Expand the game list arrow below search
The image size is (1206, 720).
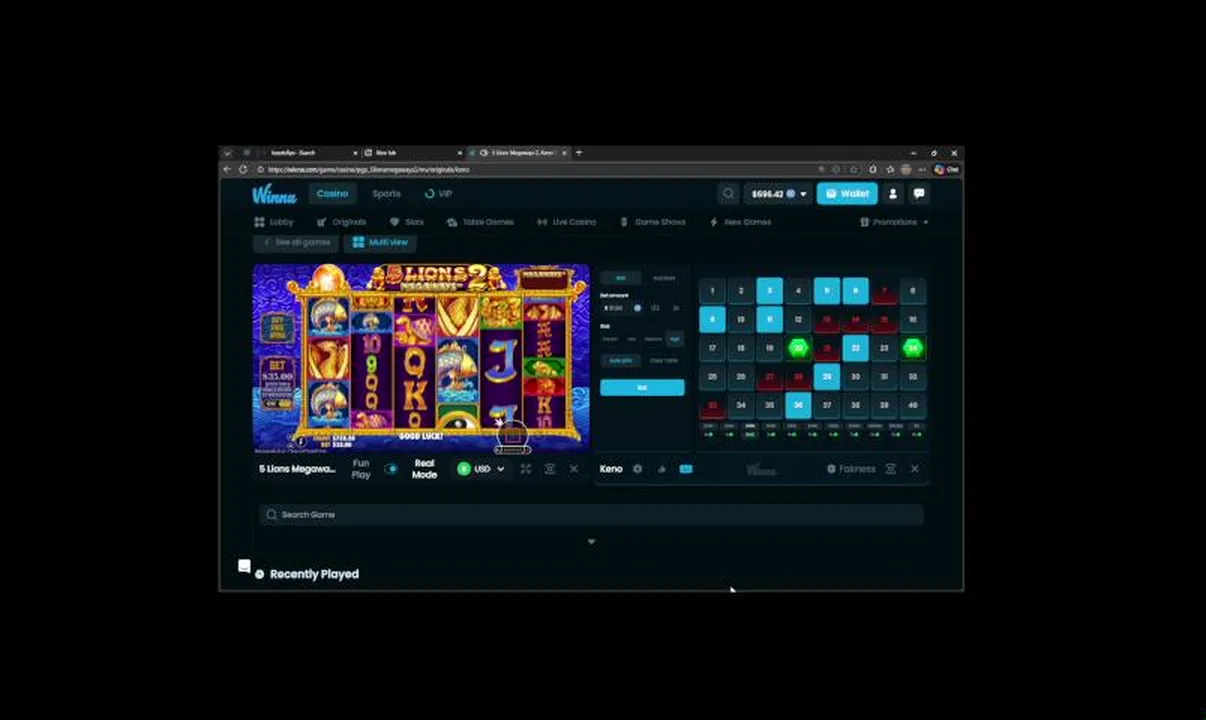(x=591, y=542)
